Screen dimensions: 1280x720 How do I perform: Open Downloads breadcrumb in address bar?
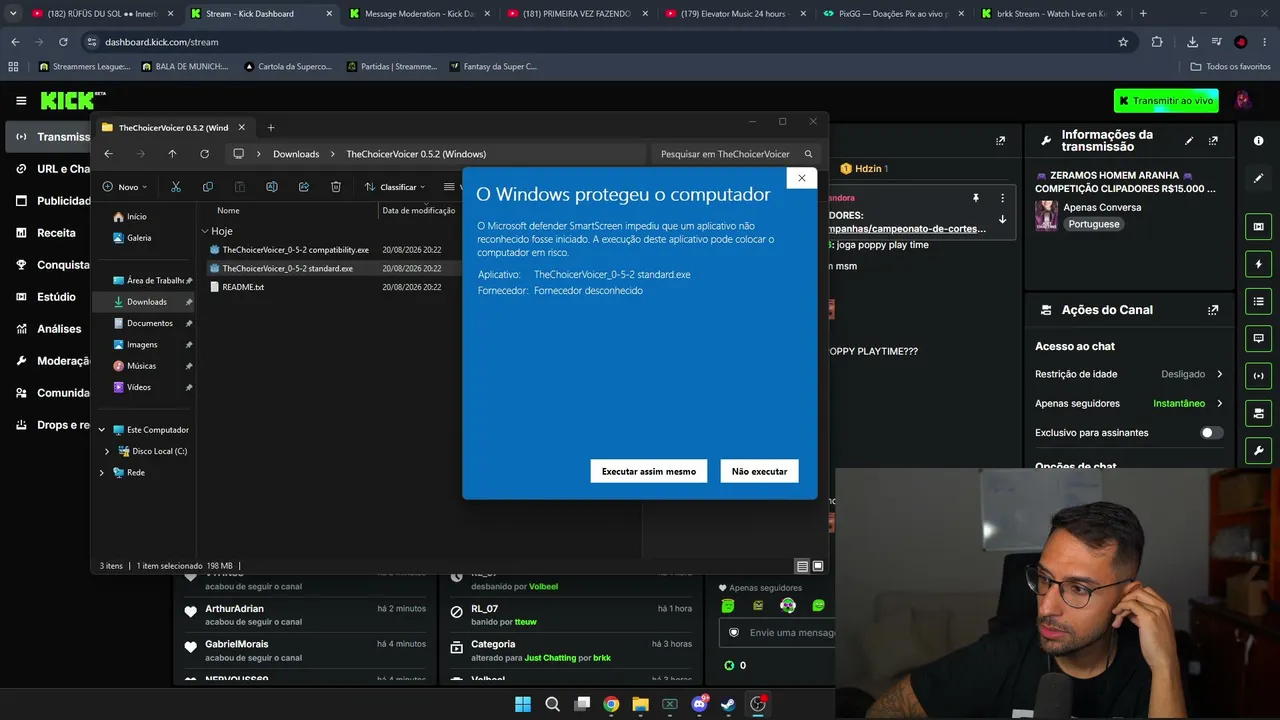coord(296,154)
